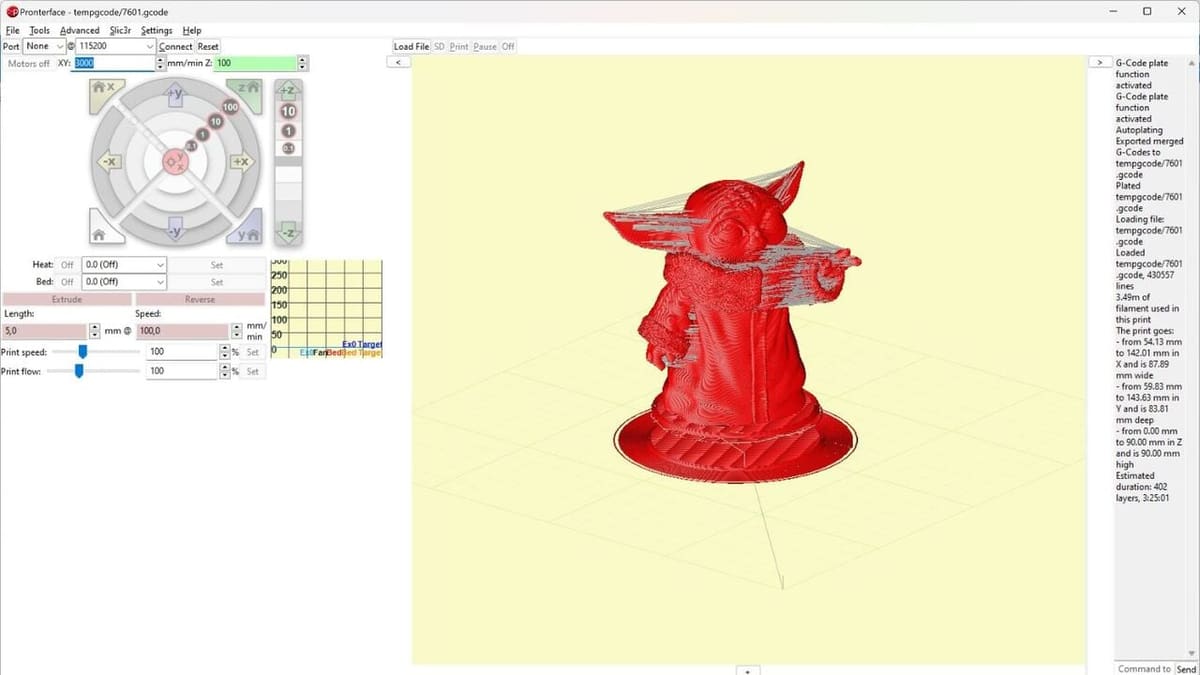Jog the print head with the +Y arrow
This screenshot has width=1200, height=675.
175,96
